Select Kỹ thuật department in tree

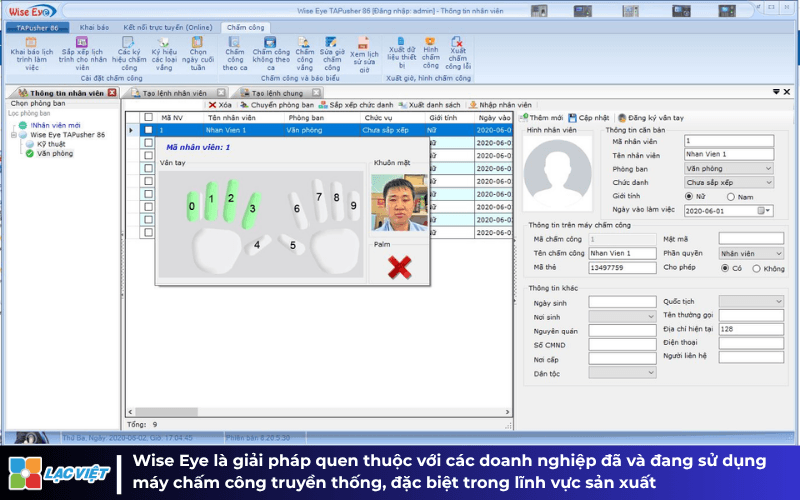click(51, 144)
